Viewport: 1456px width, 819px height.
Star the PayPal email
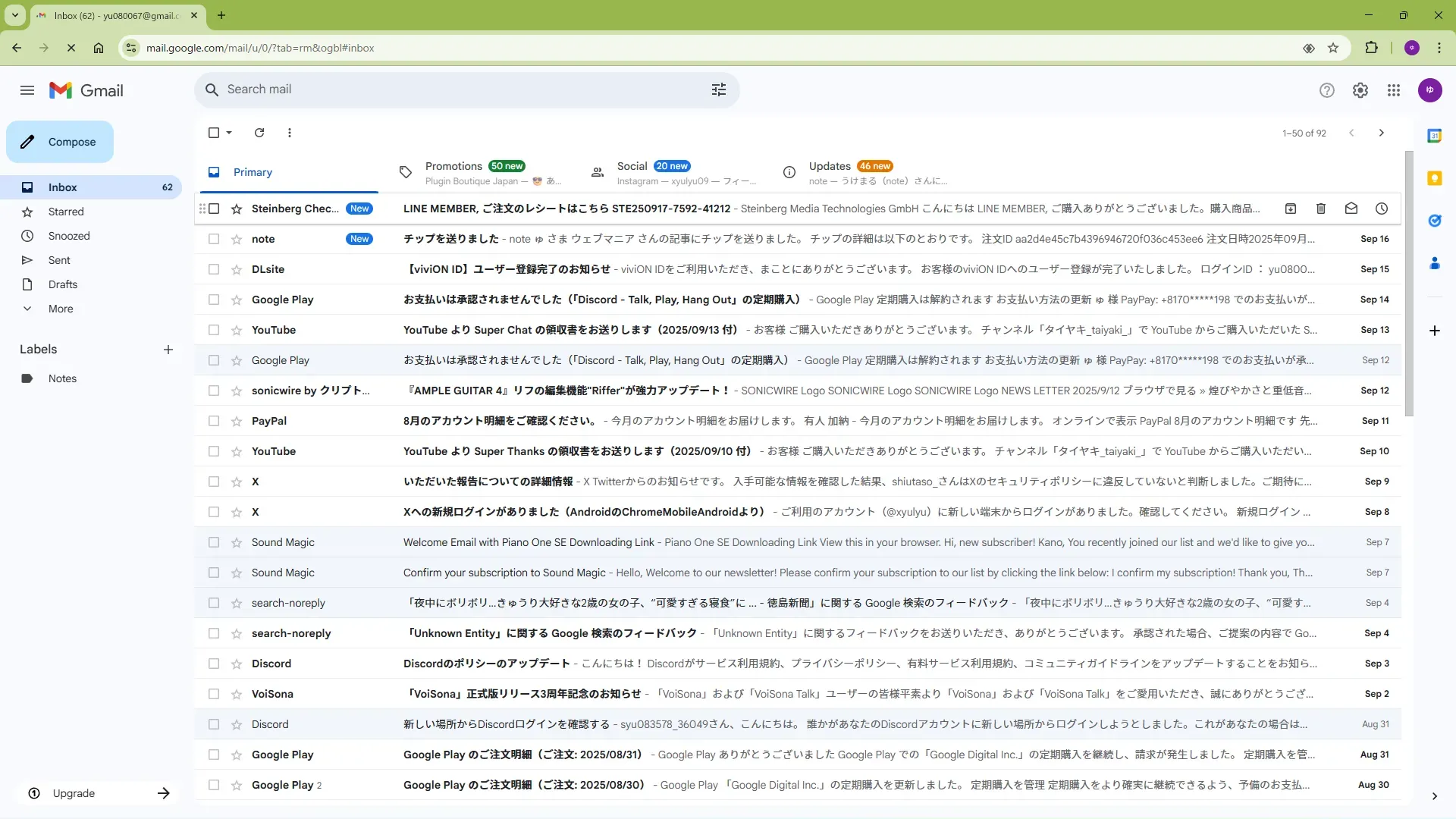coord(237,421)
